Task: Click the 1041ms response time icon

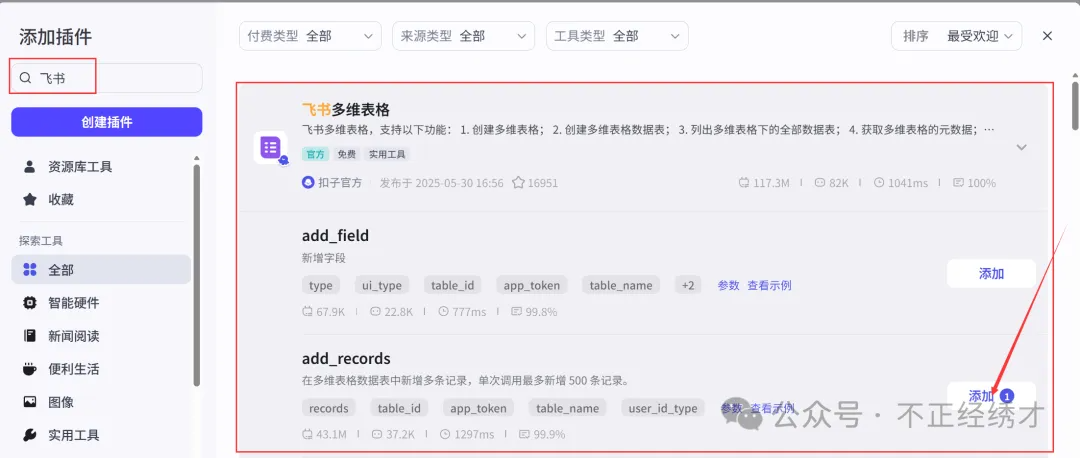Action: pyautogui.click(x=880, y=183)
